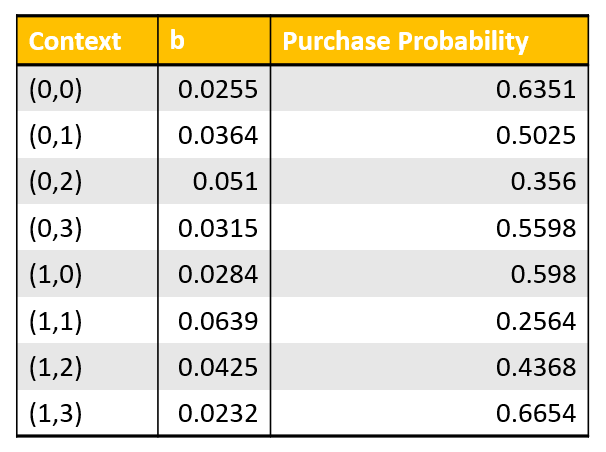Screen dimensions: 606x452
Task: Select purchase probability 0.2564
Action: (536, 321)
